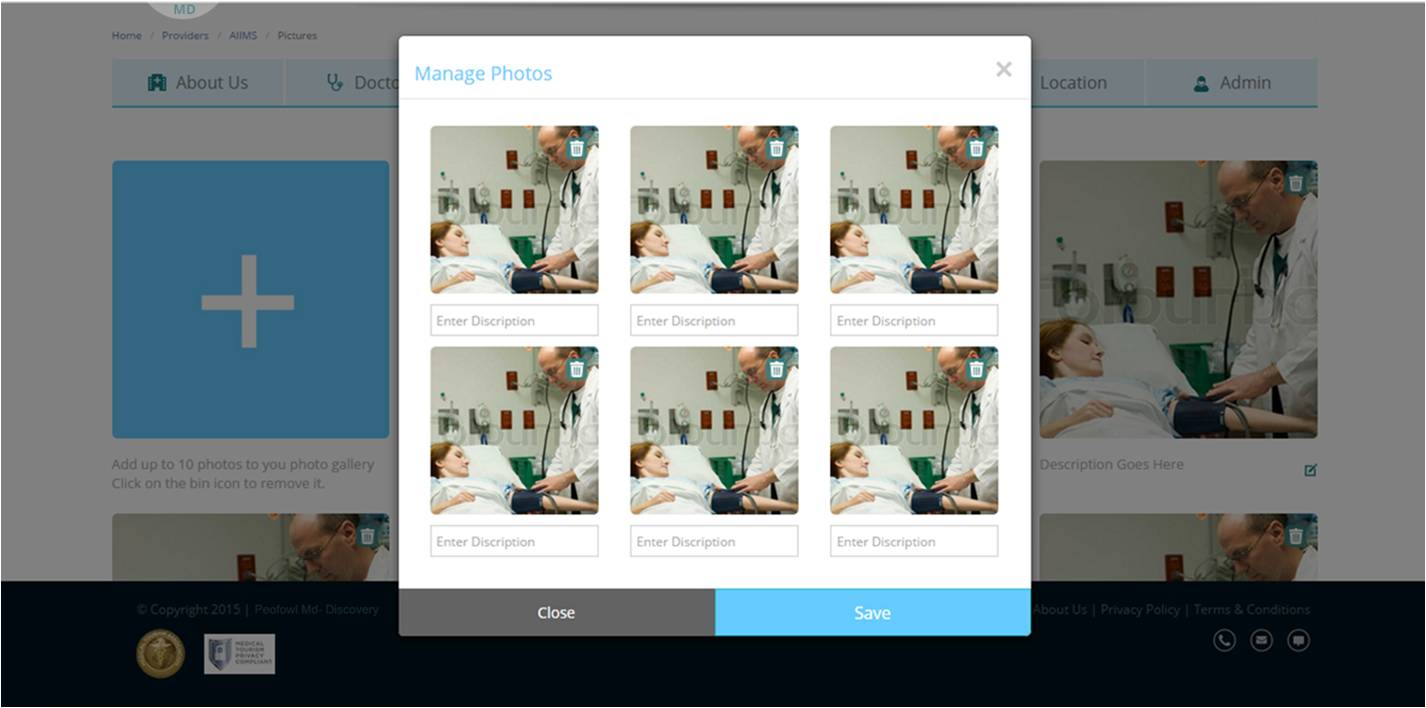Edit the 'Description Goes Here' caption
This screenshot has height=708, width=1426.
coord(1310,470)
